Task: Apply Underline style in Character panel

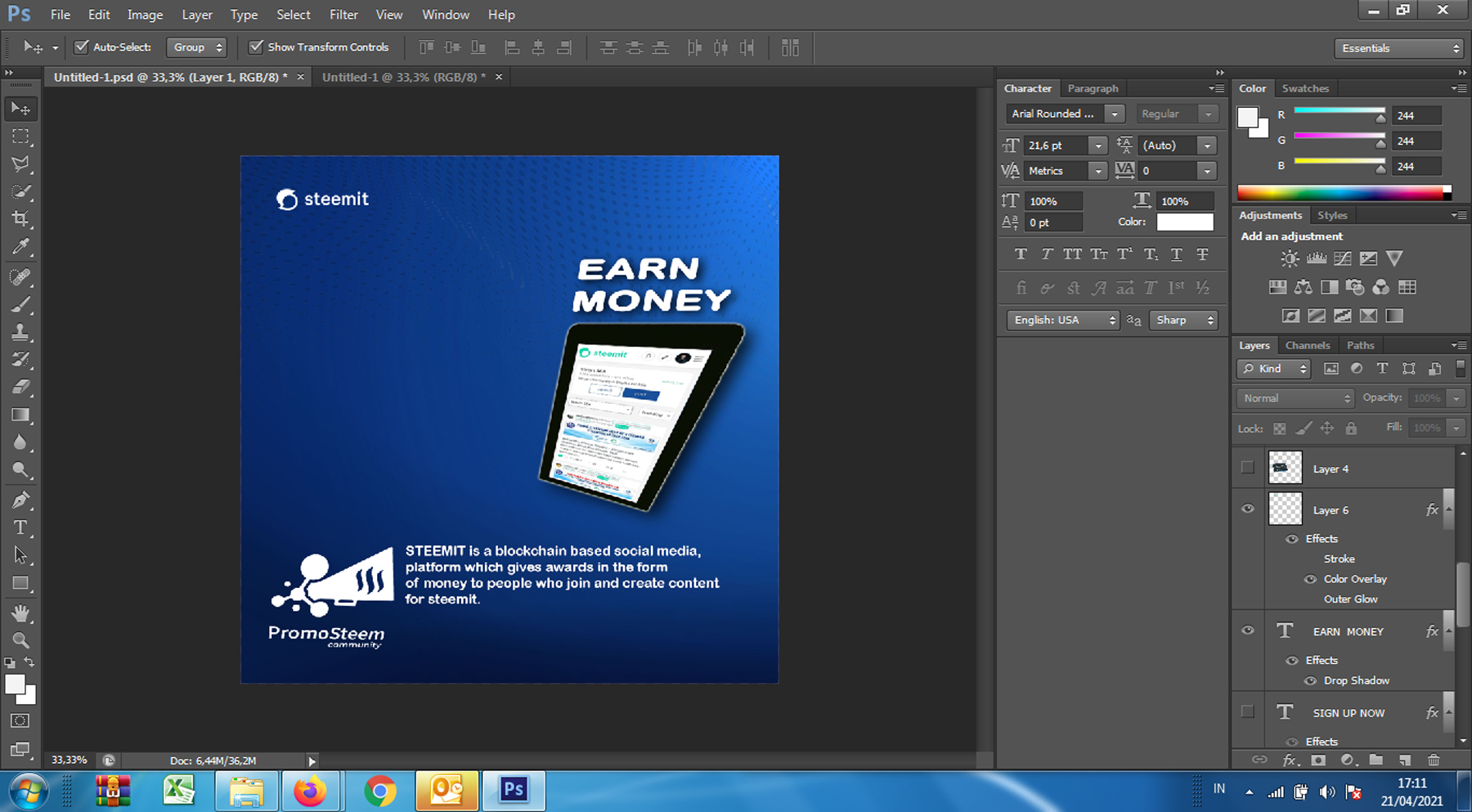Action: tap(1177, 254)
